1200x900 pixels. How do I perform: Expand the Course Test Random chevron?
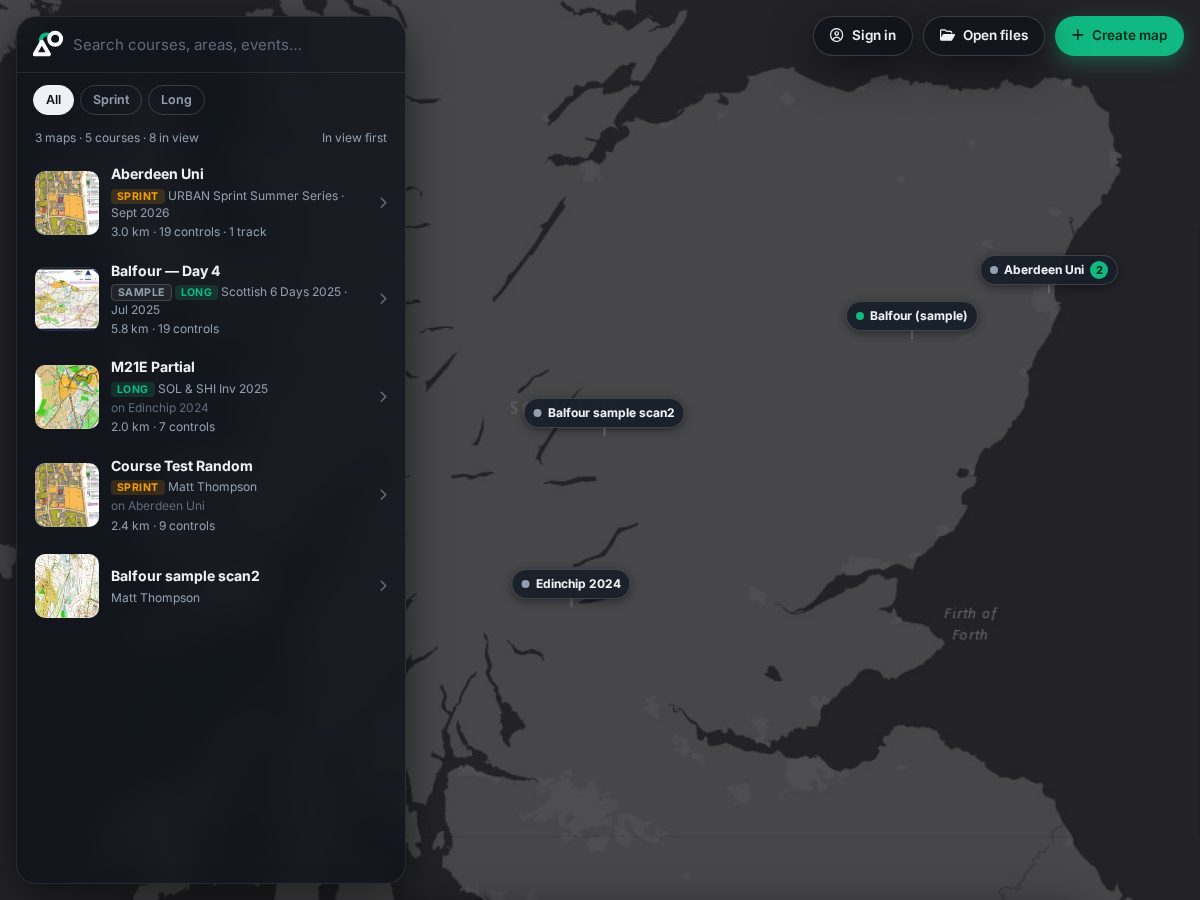pyautogui.click(x=383, y=495)
